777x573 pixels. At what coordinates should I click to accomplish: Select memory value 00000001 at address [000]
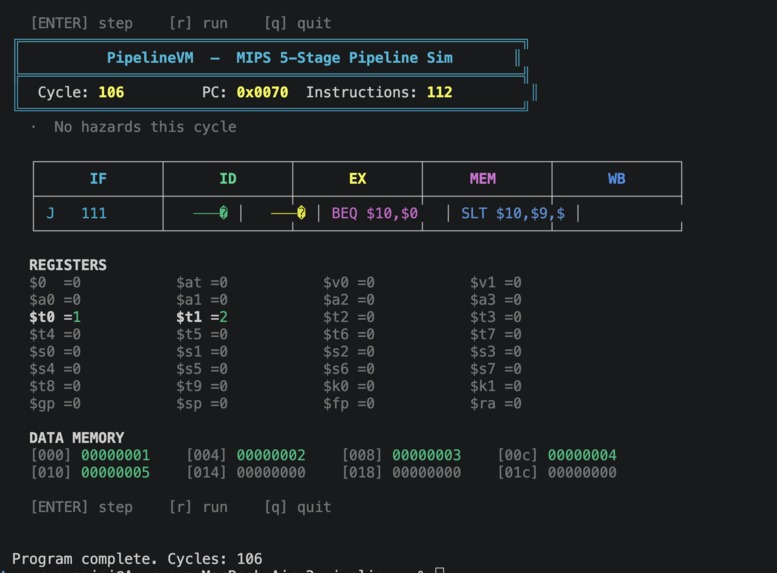pyautogui.click(x=115, y=456)
